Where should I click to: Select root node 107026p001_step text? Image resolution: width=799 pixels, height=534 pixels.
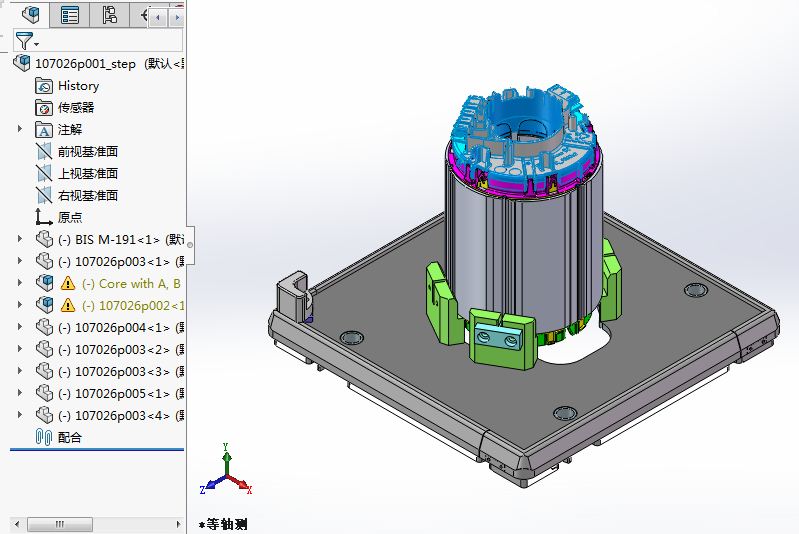click(85, 64)
